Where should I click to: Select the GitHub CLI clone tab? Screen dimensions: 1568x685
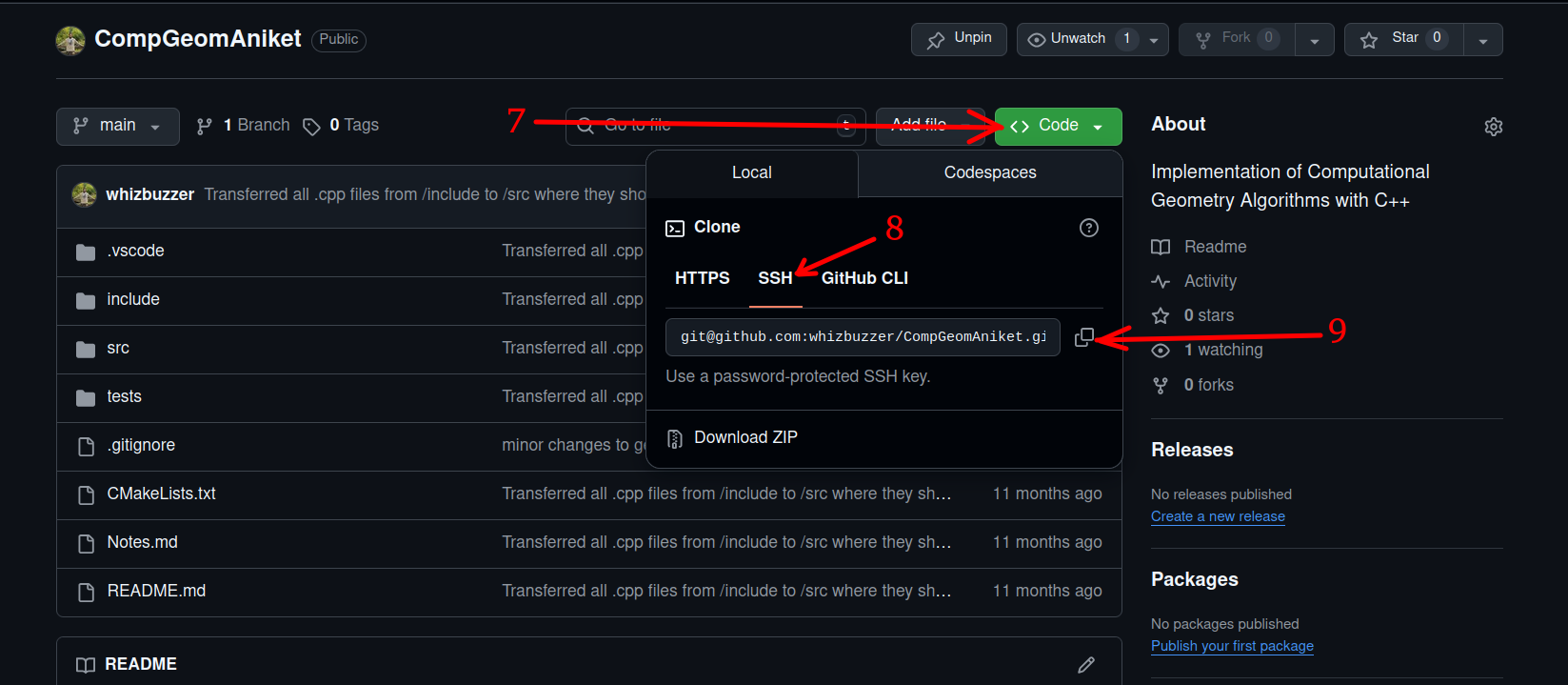point(864,278)
